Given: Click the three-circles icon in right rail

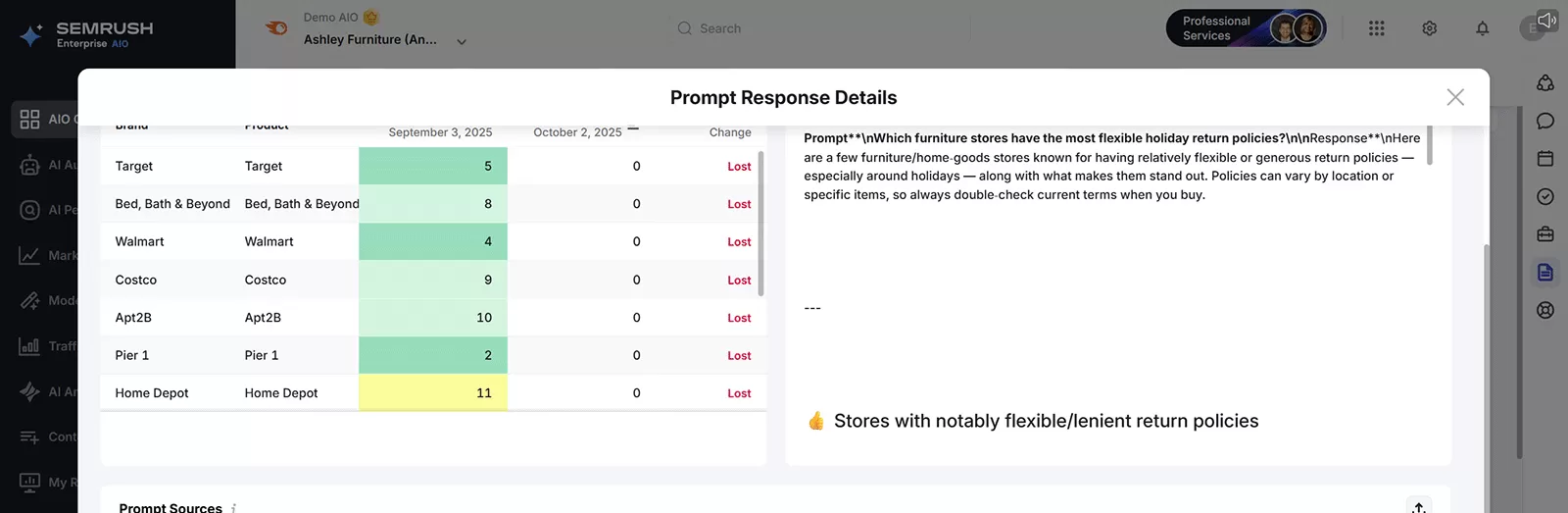Looking at the screenshot, I should (1545, 83).
